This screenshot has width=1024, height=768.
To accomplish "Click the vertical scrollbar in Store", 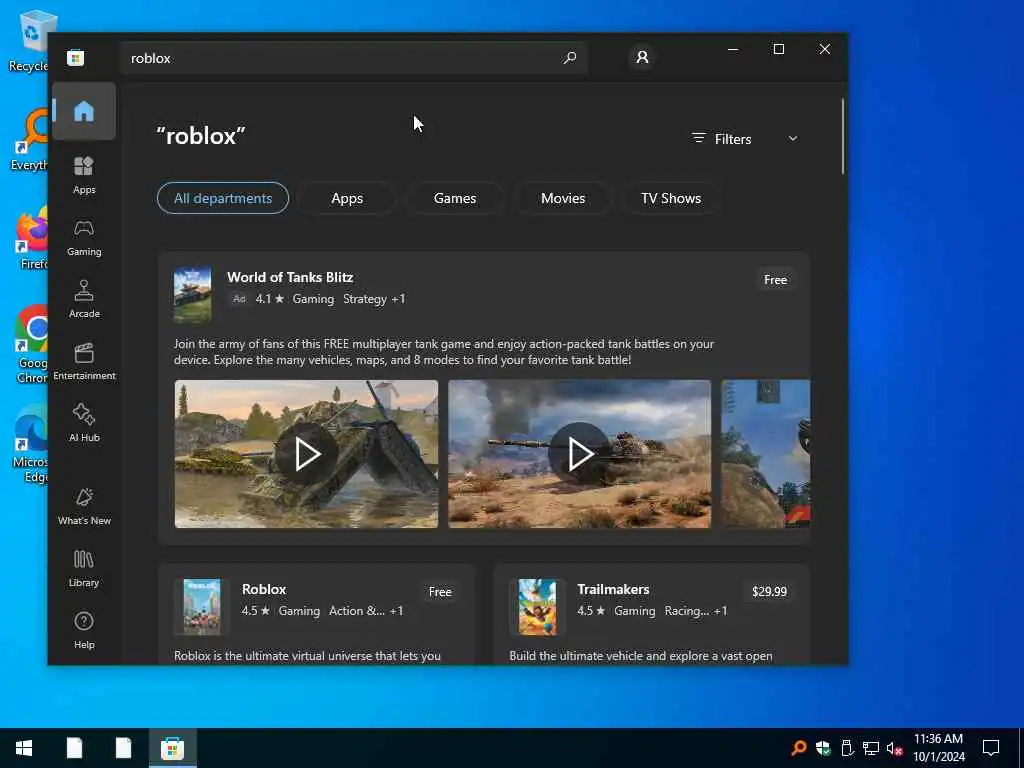I will [x=843, y=136].
